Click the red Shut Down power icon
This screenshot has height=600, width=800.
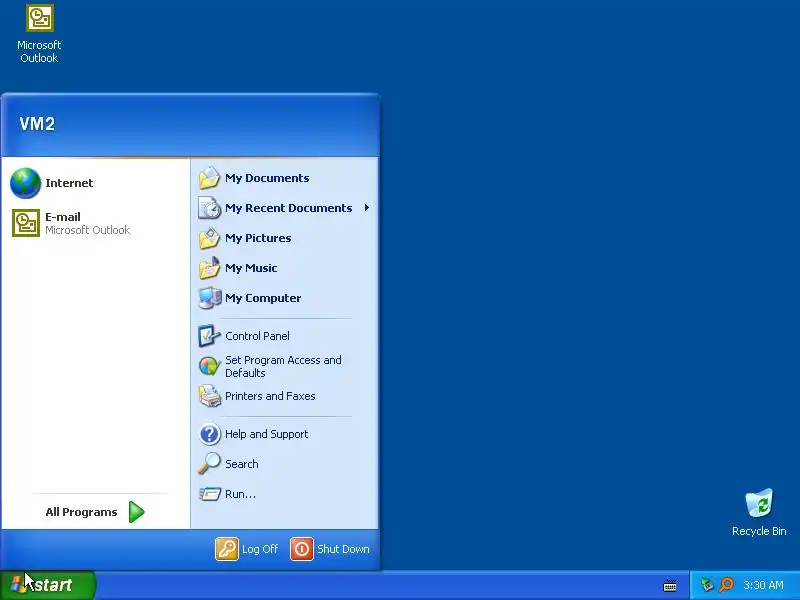(302, 549)
